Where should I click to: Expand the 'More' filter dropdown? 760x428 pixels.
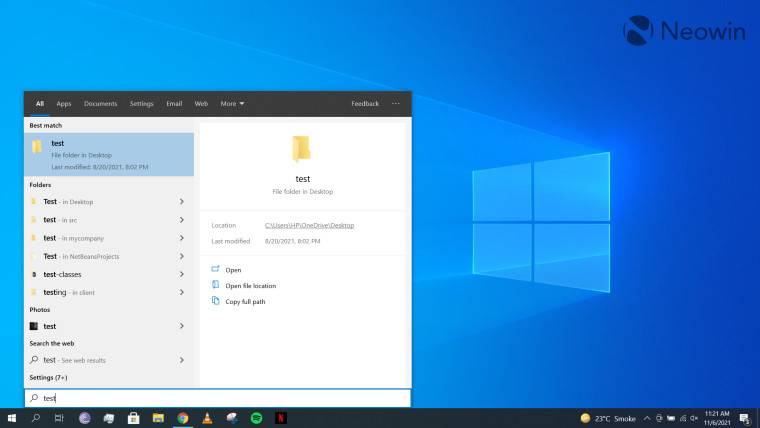click(x=232, y=103)
